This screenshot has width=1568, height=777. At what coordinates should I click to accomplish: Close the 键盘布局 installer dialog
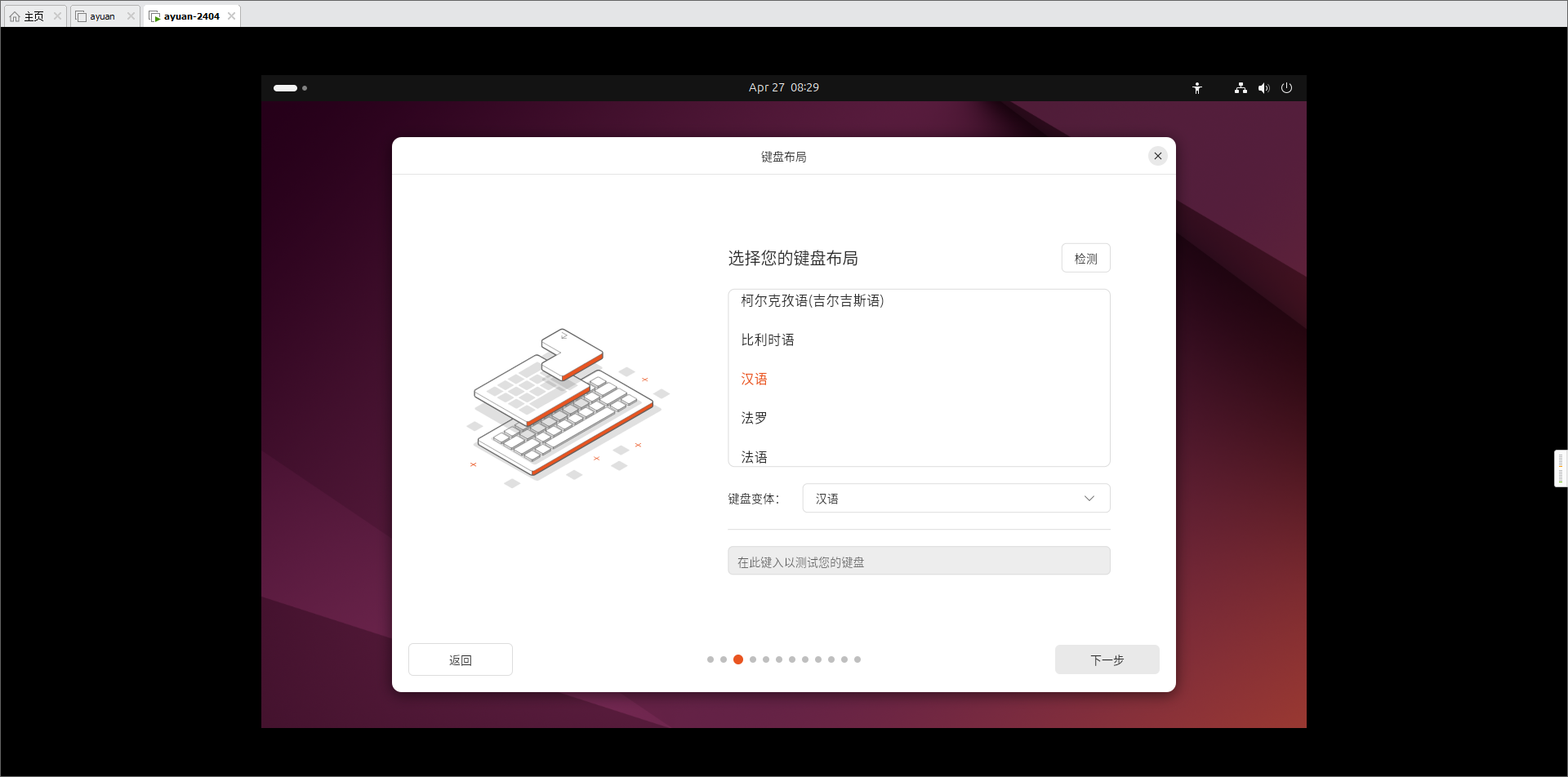tap(1158, 156)
